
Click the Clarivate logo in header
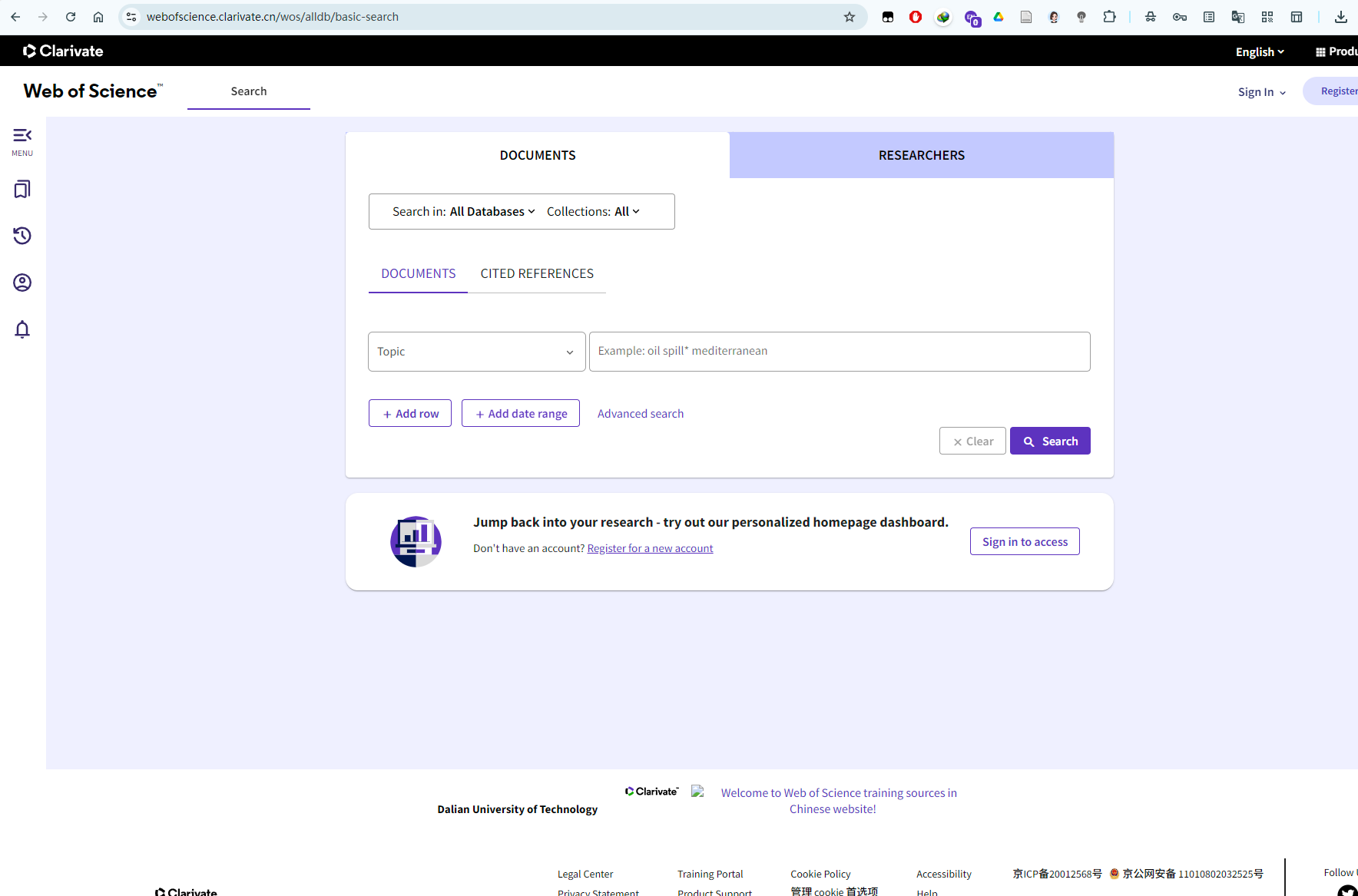(x=63, y=51)
